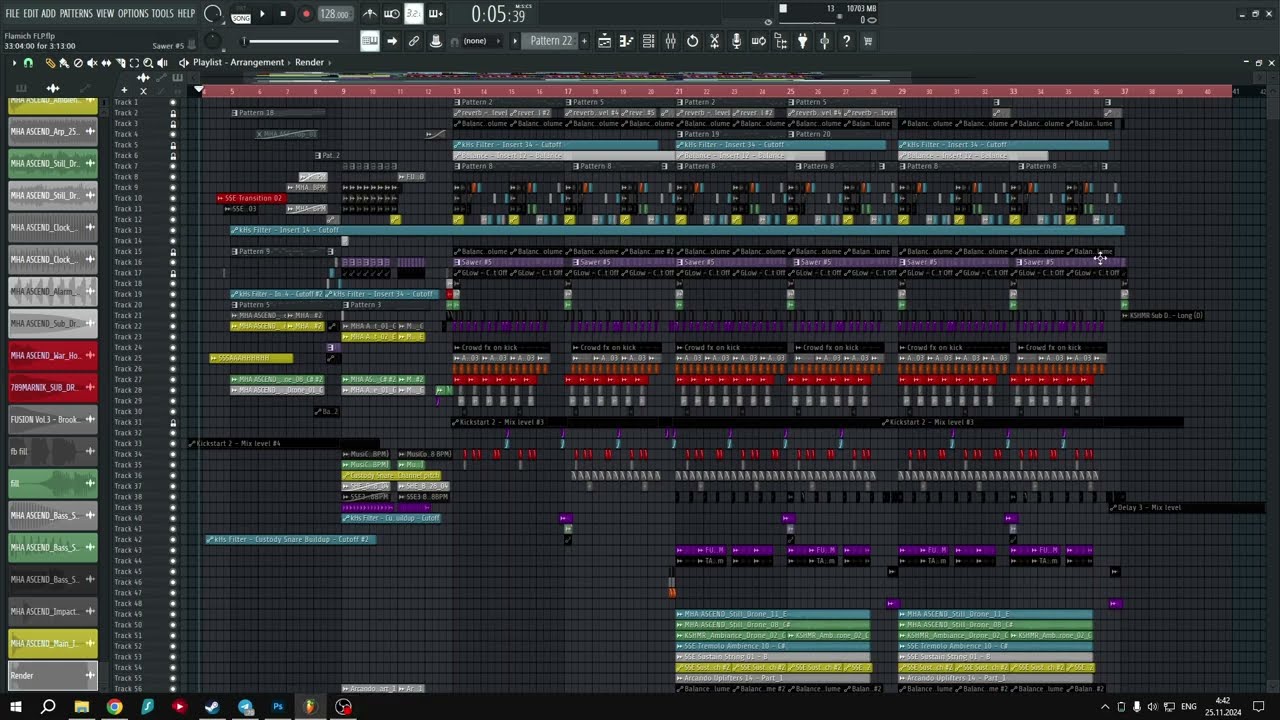Screen dimensions: 1280x720
Task: Open the plugin picker plug icon
Action: click(x=802, y=41)
